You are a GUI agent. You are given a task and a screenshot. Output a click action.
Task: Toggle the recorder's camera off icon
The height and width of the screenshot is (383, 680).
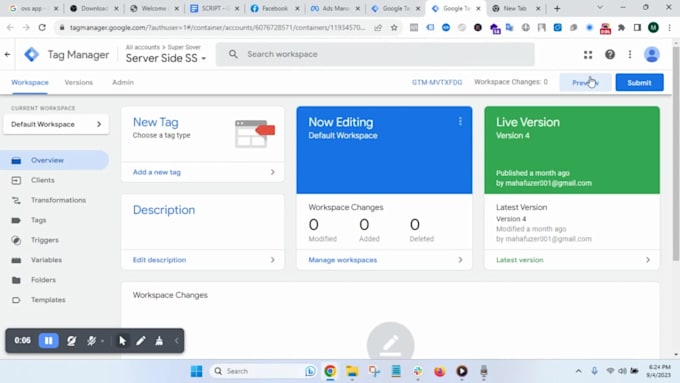click(x=72, y=341)
